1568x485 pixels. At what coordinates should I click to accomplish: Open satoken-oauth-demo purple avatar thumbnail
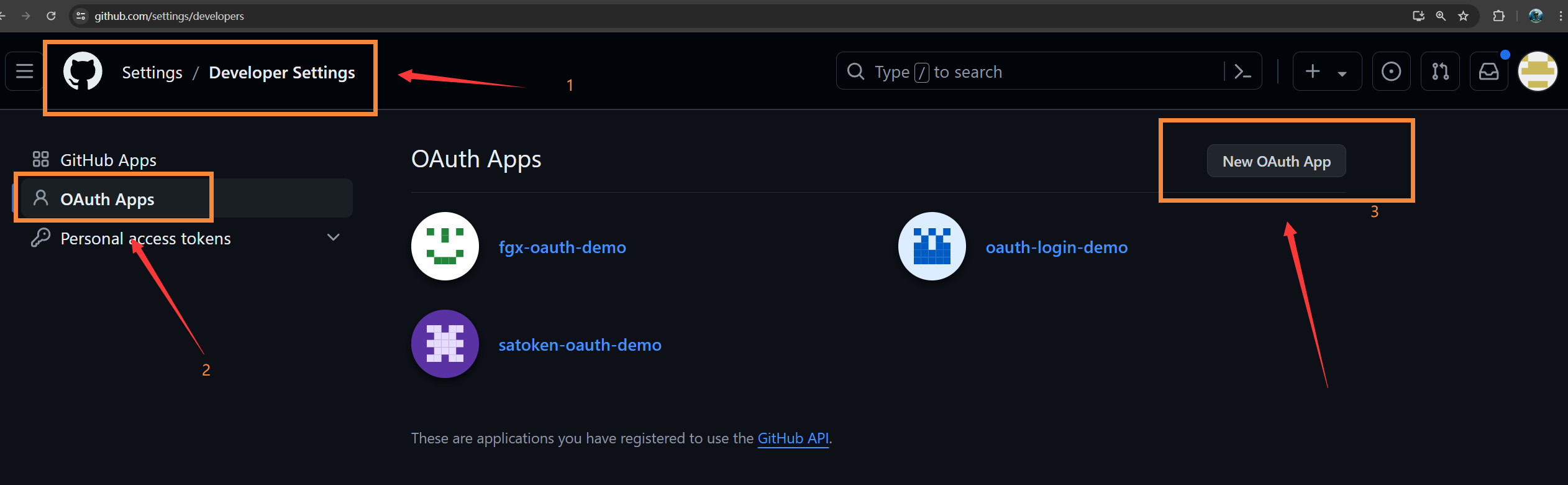pos(445,344)
